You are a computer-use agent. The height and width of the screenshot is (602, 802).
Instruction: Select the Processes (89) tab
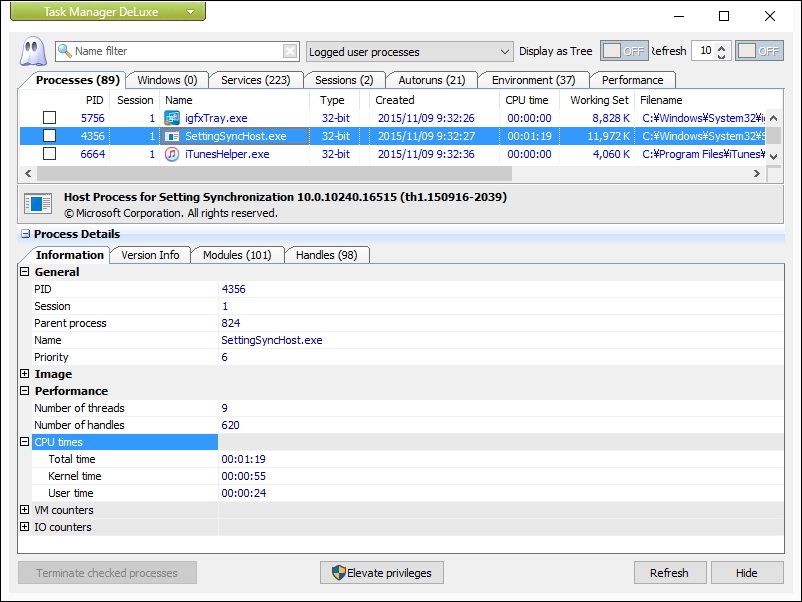(77, 80)
